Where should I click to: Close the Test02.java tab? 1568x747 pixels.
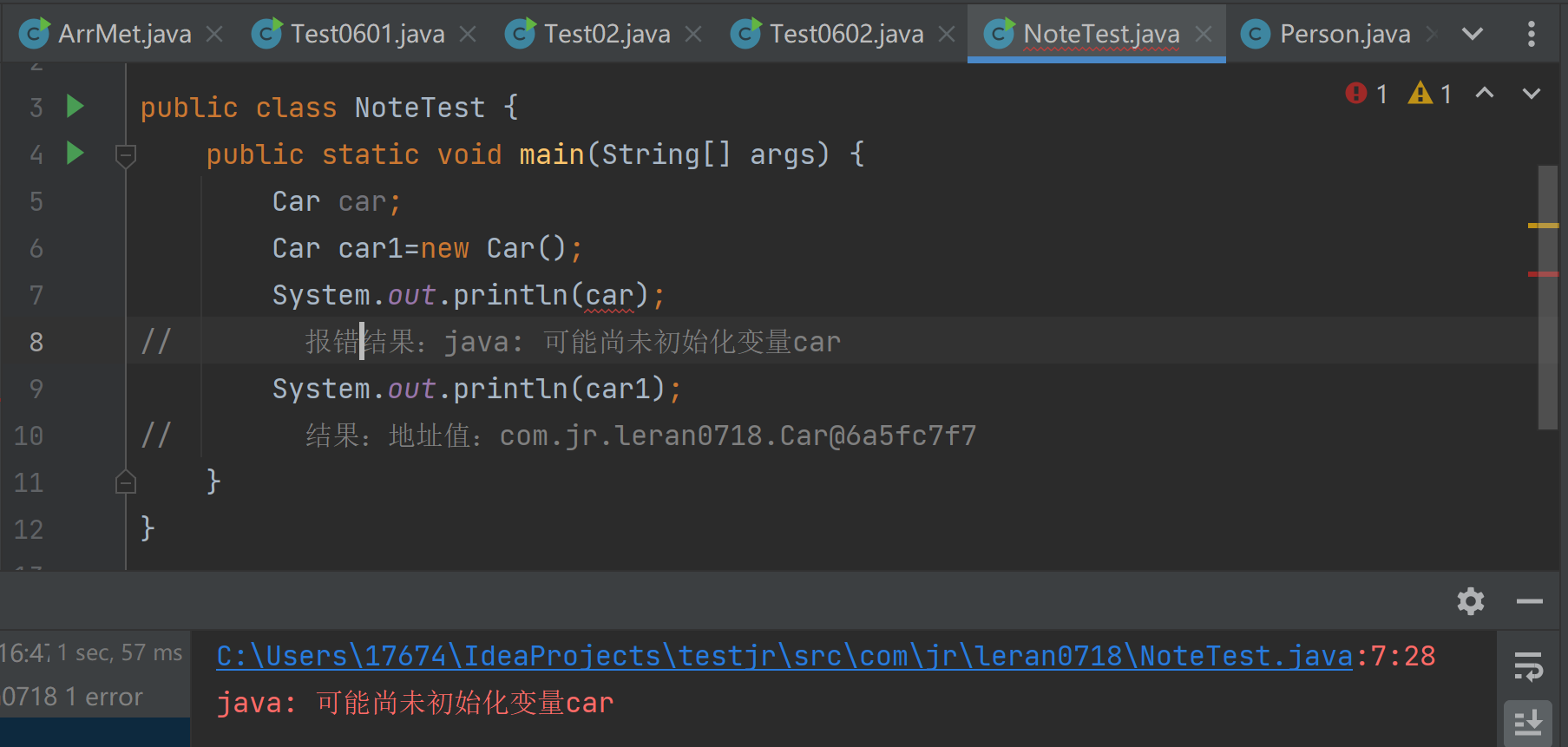click(693, 34)
